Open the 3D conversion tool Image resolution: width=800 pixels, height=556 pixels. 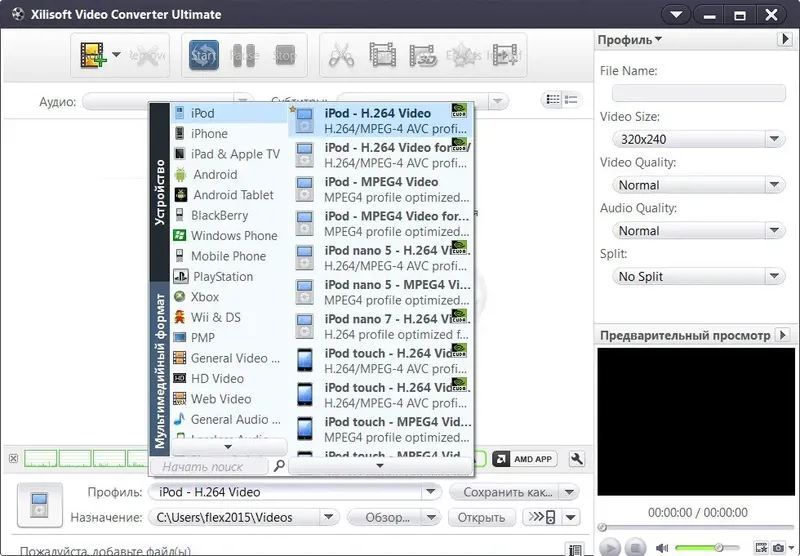pyautogui.click(x=423, y=55)
